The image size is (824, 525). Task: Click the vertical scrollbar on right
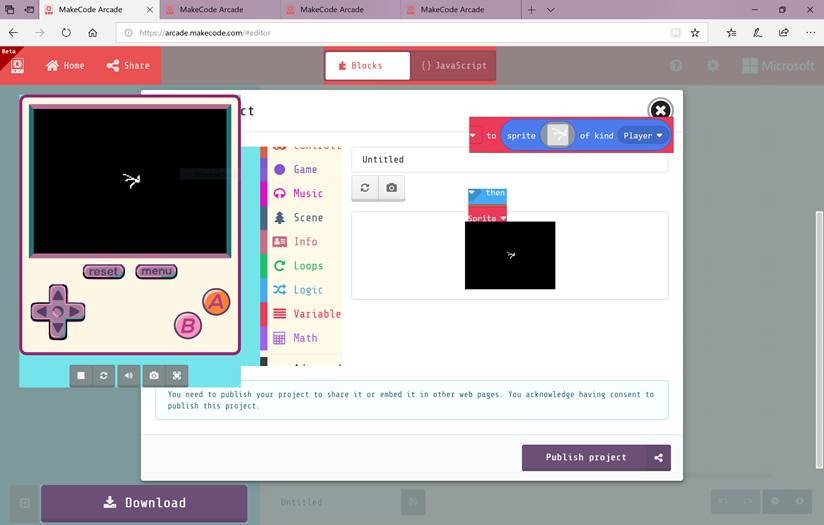click(819, 339)
